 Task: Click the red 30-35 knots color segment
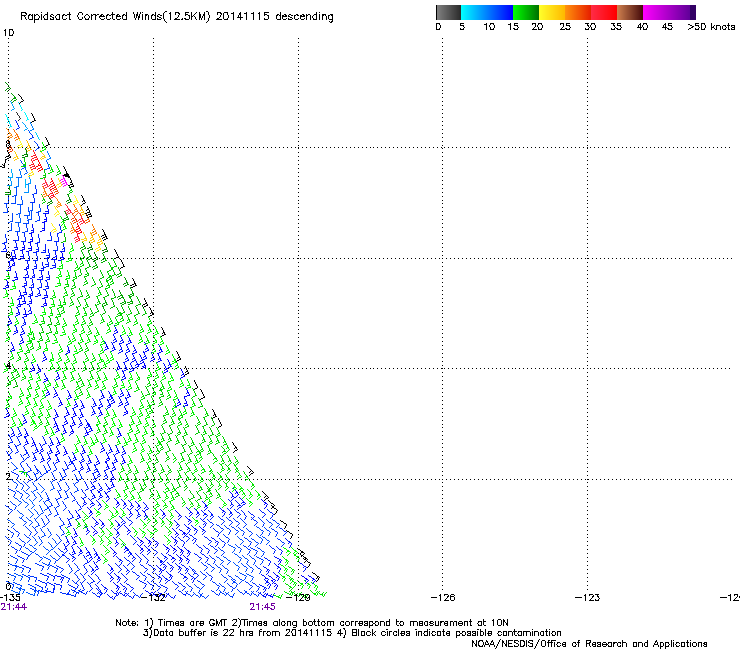coord(604,12)
